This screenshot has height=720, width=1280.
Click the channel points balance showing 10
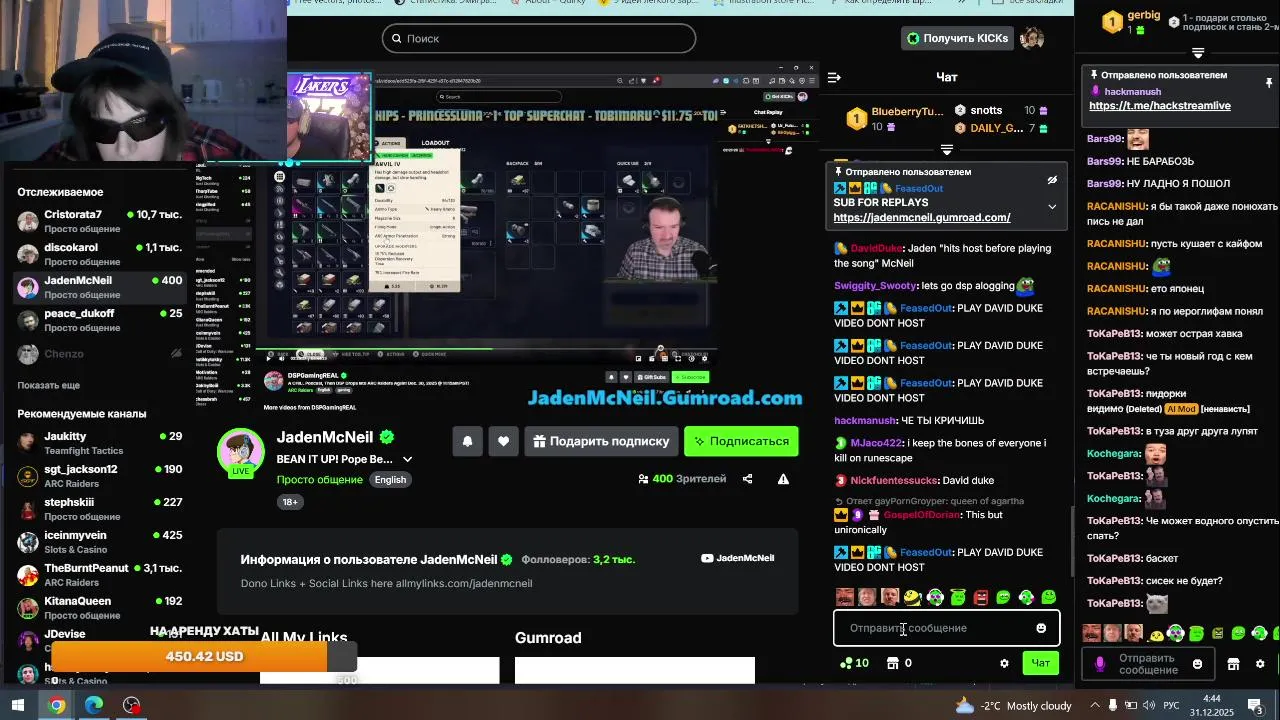854,663
